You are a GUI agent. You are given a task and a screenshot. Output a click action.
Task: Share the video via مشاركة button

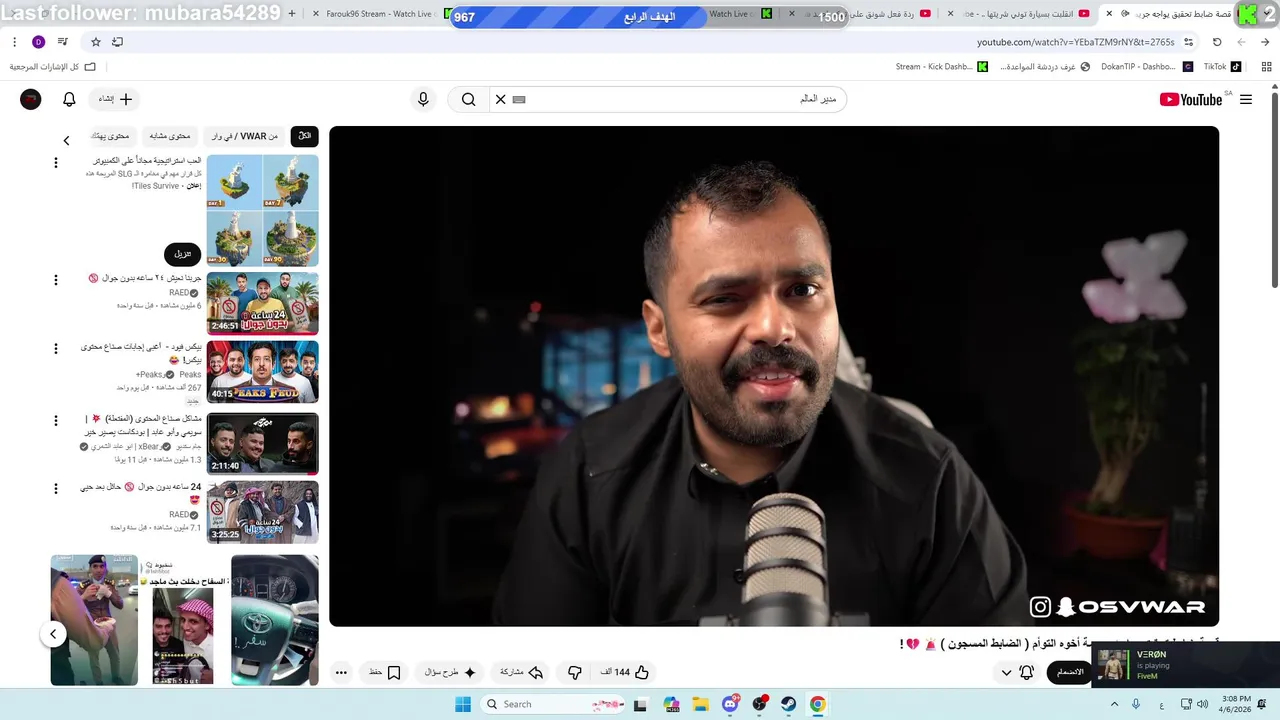522,672
